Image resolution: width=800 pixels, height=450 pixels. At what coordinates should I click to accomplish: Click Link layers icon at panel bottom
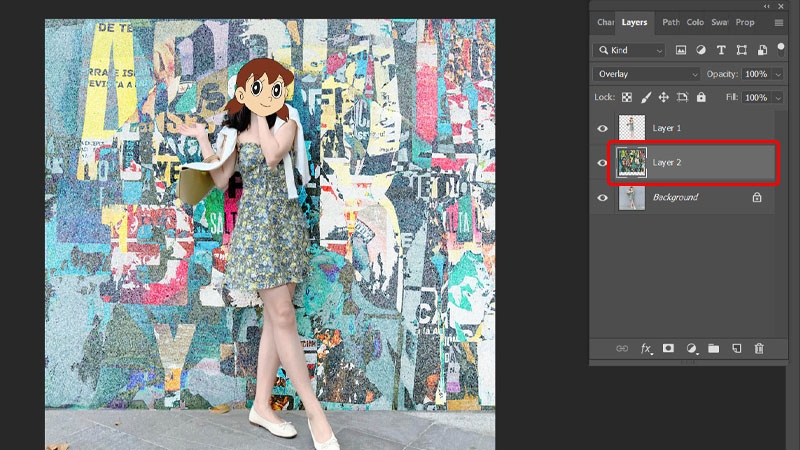[622, 348]
